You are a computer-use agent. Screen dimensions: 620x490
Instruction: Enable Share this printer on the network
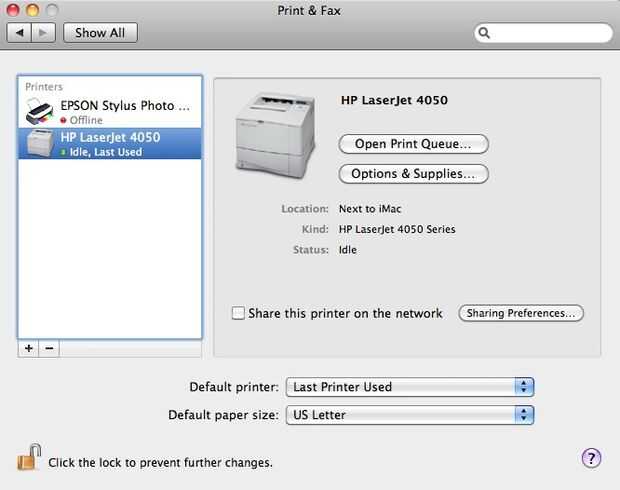point(238,313)
